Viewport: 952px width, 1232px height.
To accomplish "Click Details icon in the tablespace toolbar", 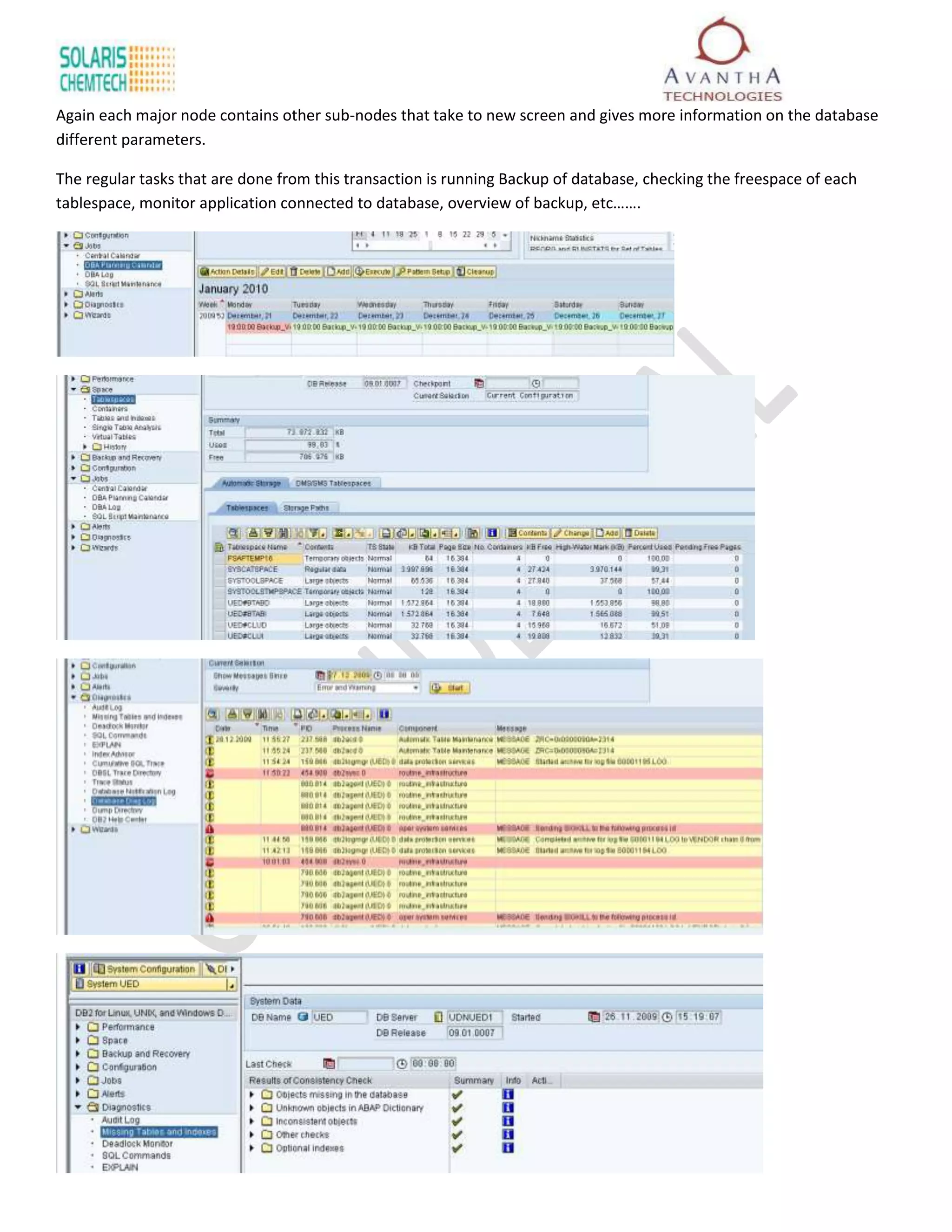I will pyautogui.click(x=233, y=533).
